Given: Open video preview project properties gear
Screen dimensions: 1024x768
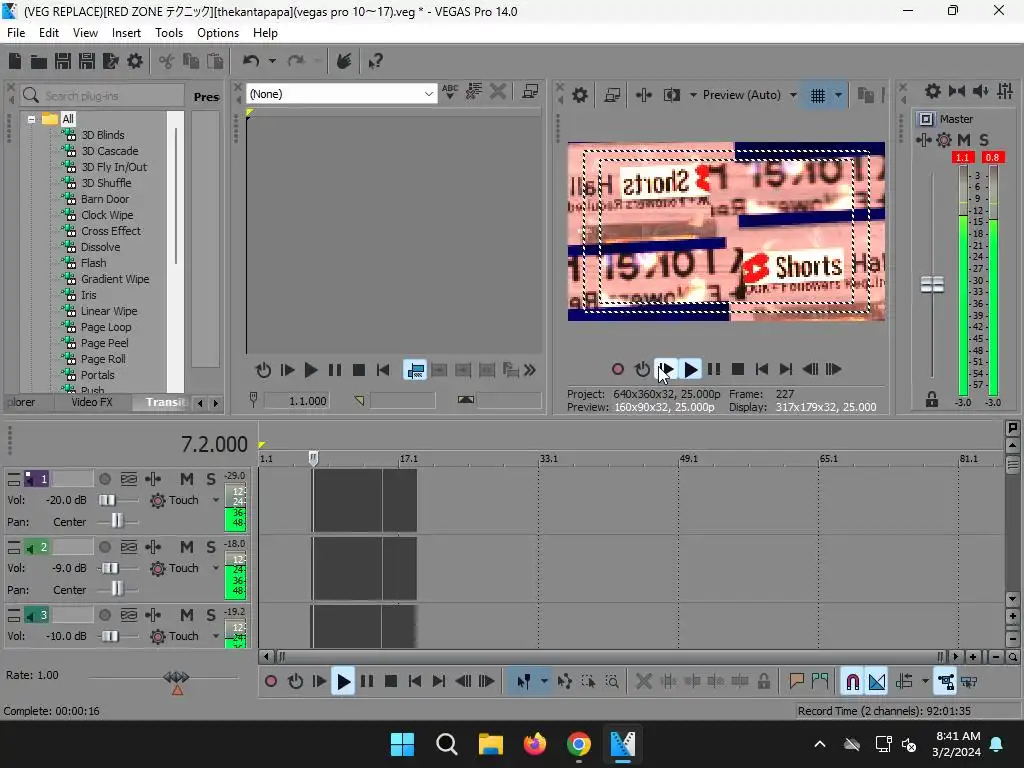Looking at the screenshot, I should (579, 95).
